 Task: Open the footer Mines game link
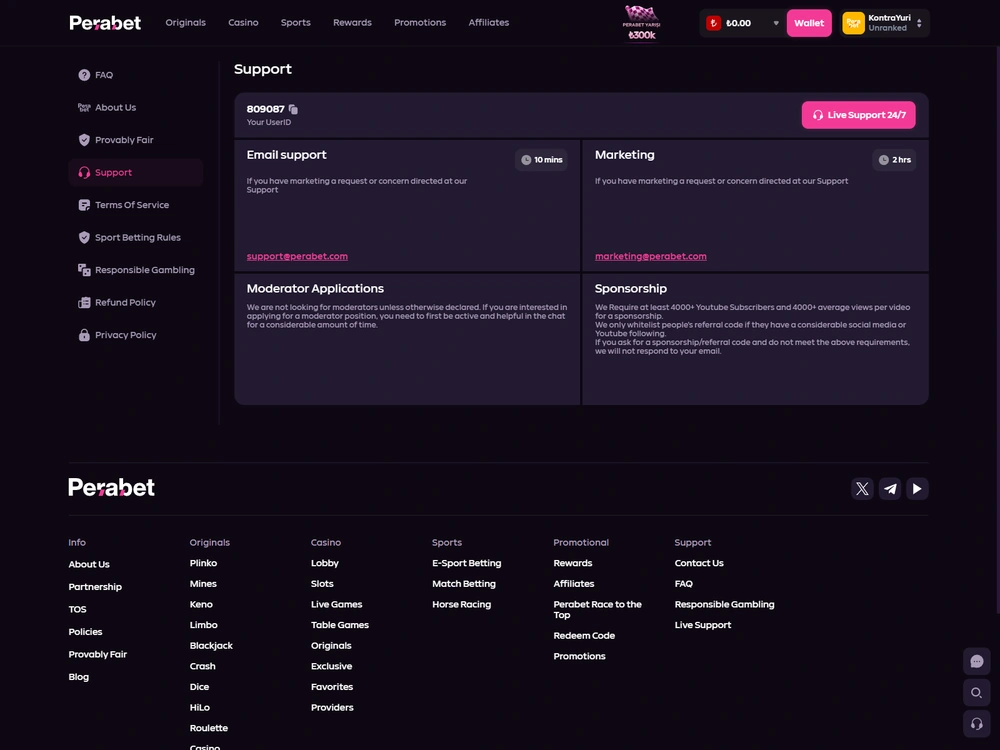203,584
